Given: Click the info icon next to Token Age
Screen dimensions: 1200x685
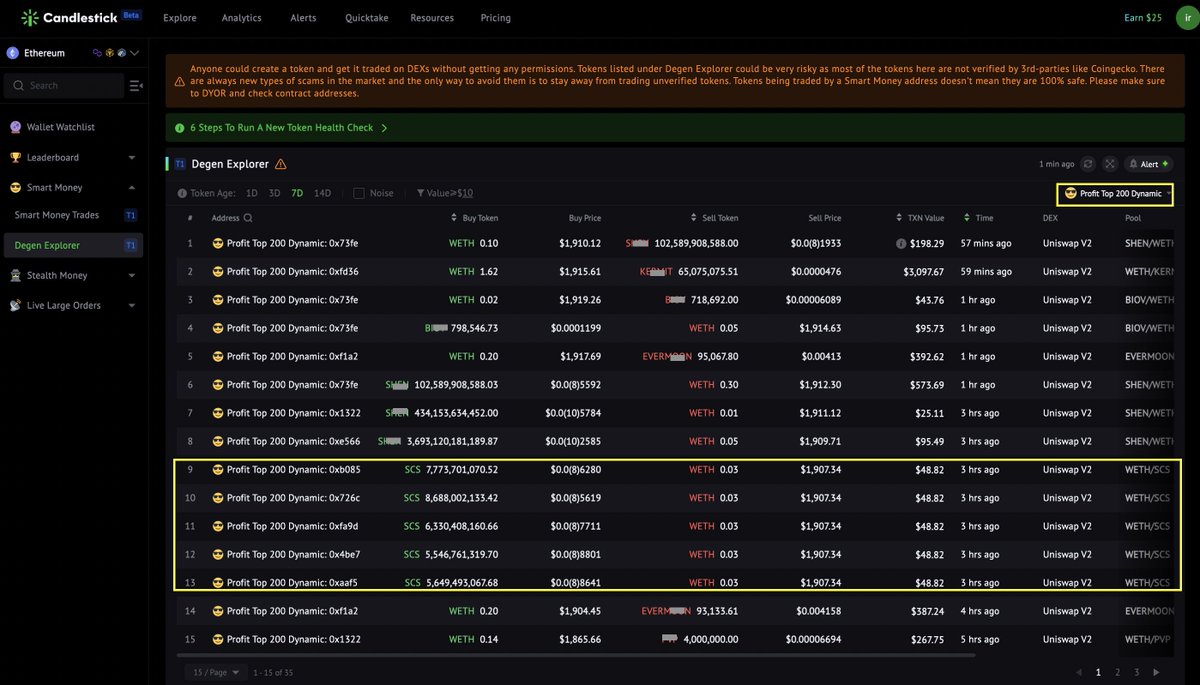Looking at the screenshot, I should [x=182, y=193].
